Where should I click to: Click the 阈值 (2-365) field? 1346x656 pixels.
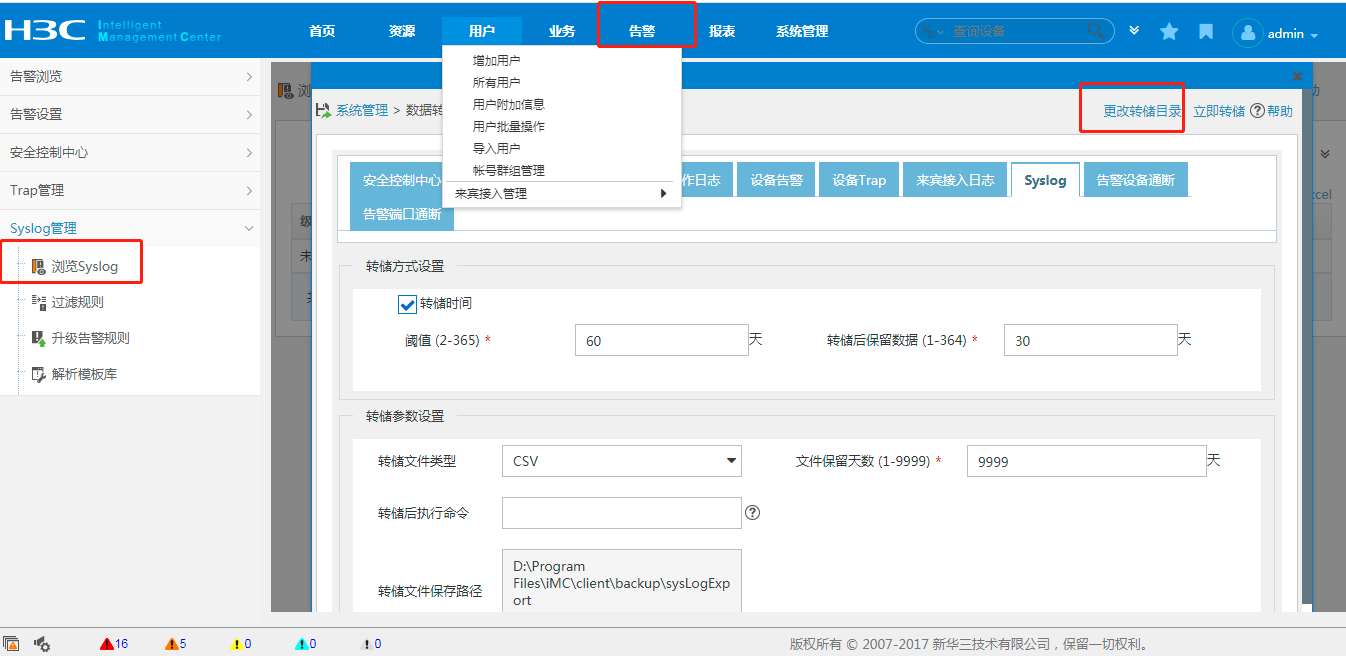662,340
